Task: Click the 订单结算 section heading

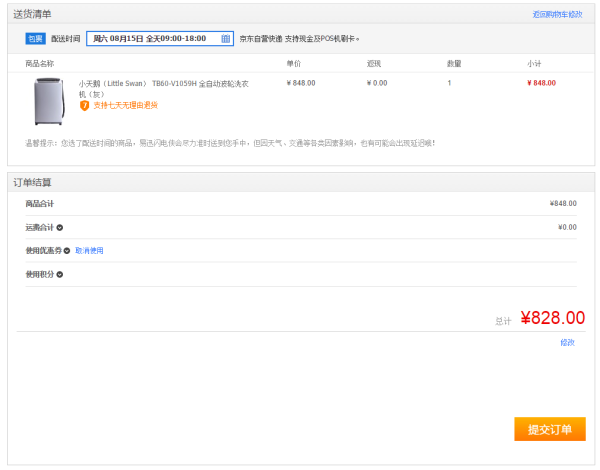Action: point(32,183)
